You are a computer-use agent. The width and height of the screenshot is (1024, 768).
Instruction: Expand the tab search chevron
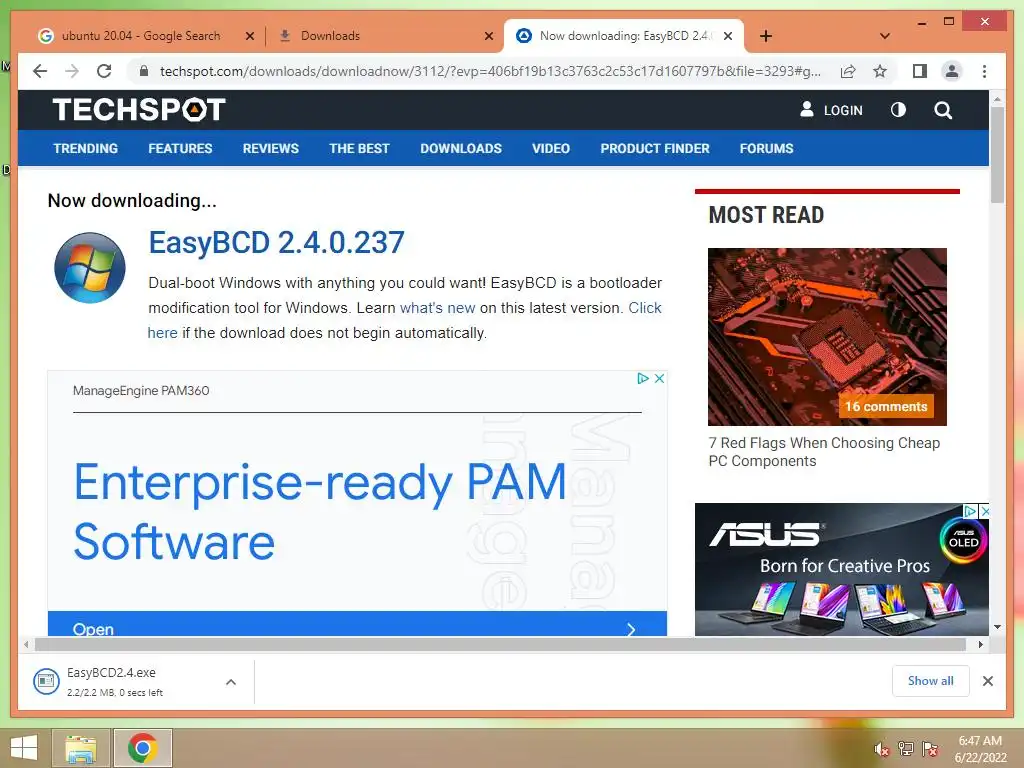point(885,36)
